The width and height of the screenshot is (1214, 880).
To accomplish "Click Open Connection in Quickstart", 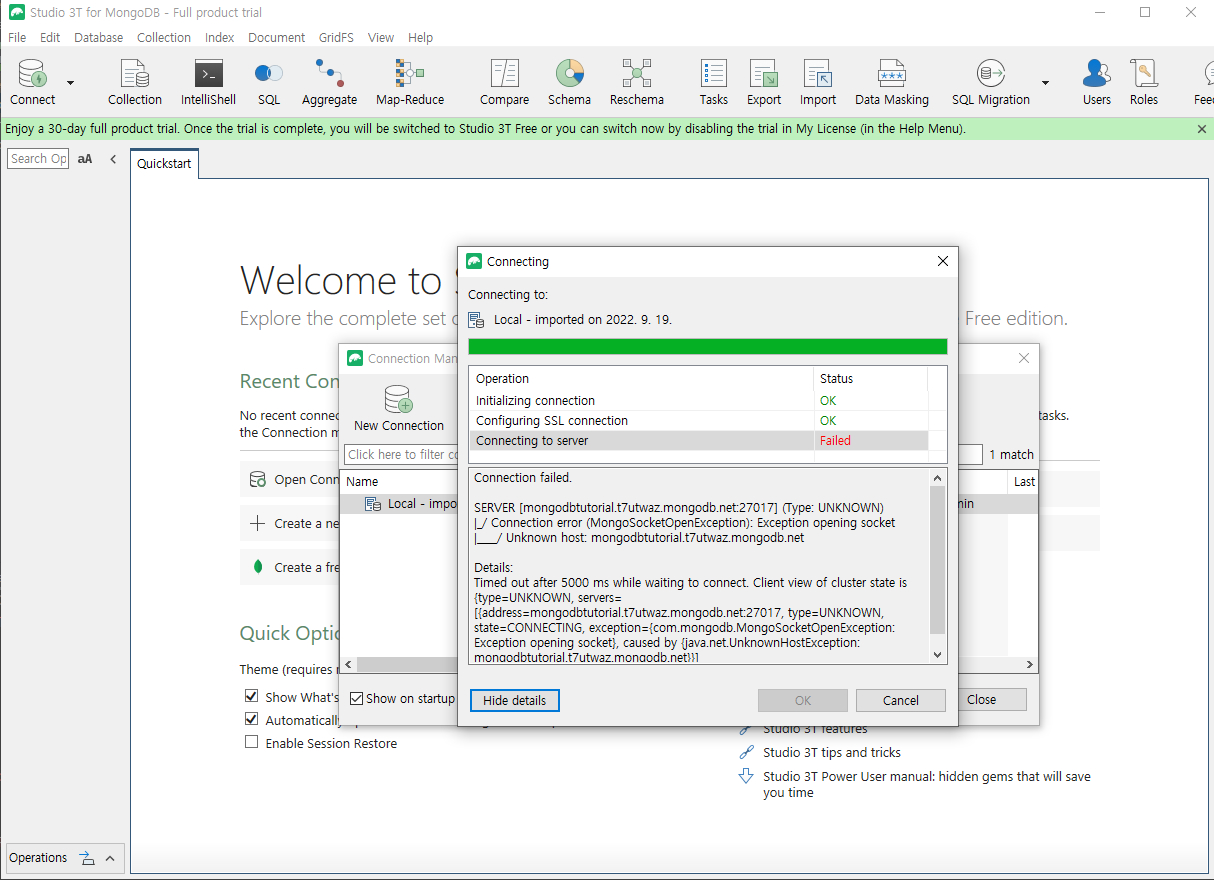I will pos(294,479).
